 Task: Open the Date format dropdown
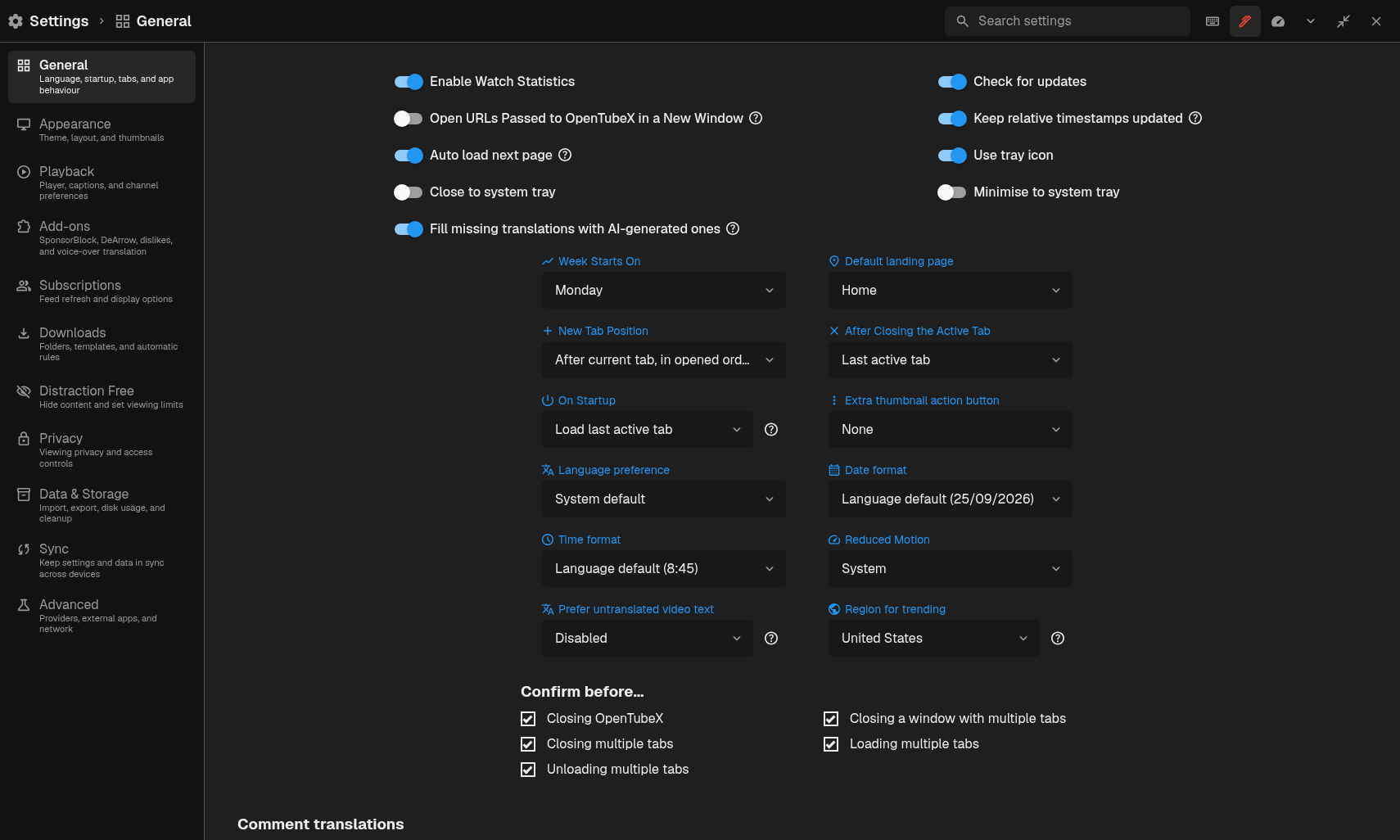pos(951,499)
